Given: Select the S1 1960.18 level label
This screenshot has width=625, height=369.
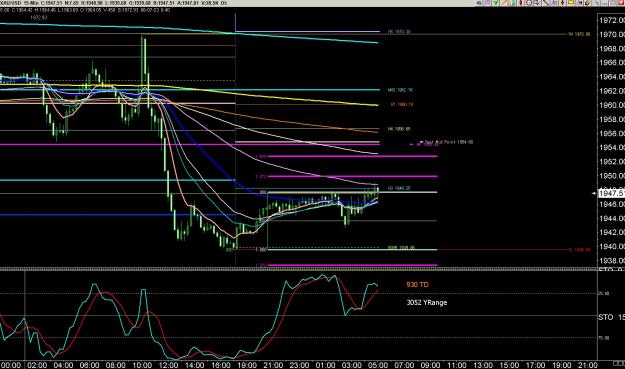Looking at the screenshot, I should tap(402, 104).
